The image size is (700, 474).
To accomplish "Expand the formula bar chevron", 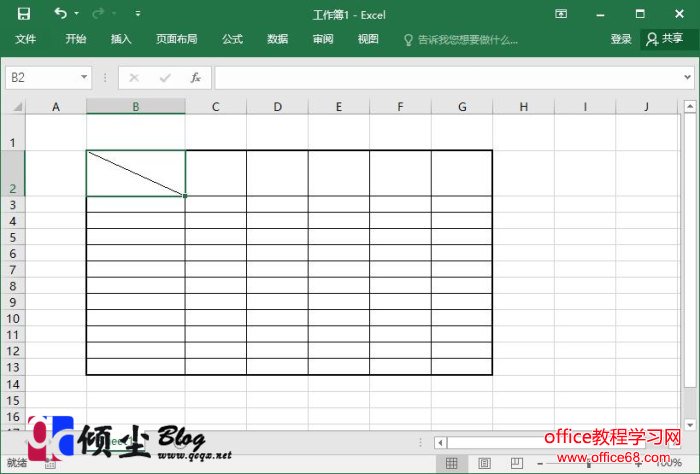I will [688, 77].
